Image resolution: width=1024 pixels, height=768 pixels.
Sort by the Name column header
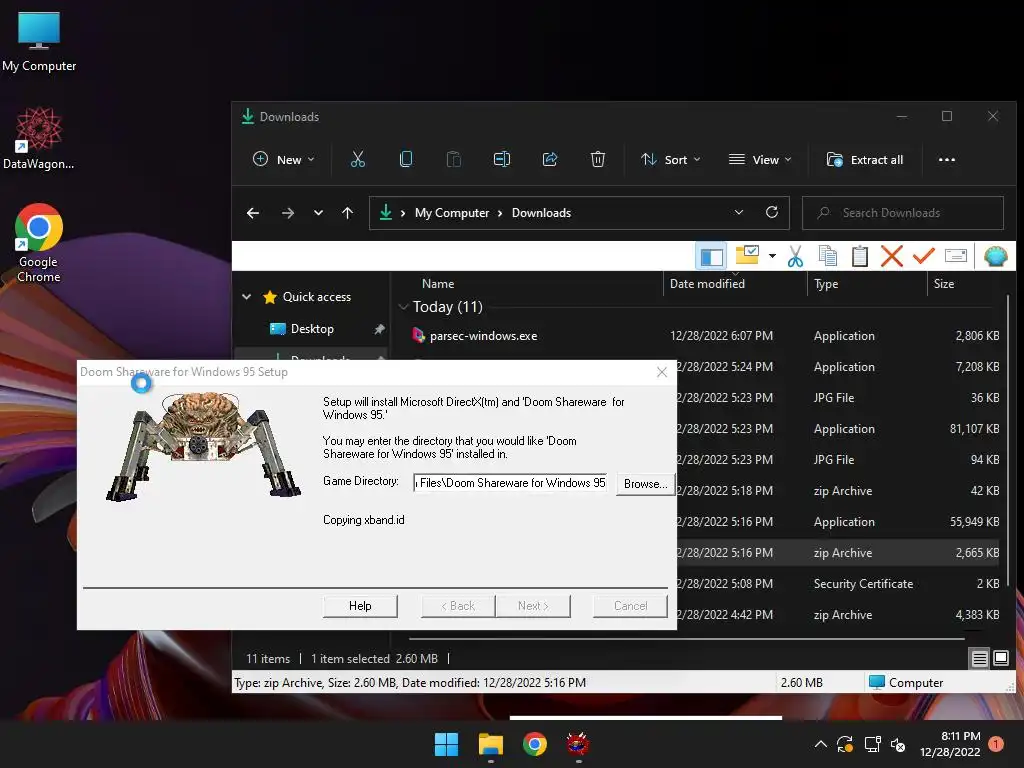(438, 284)
